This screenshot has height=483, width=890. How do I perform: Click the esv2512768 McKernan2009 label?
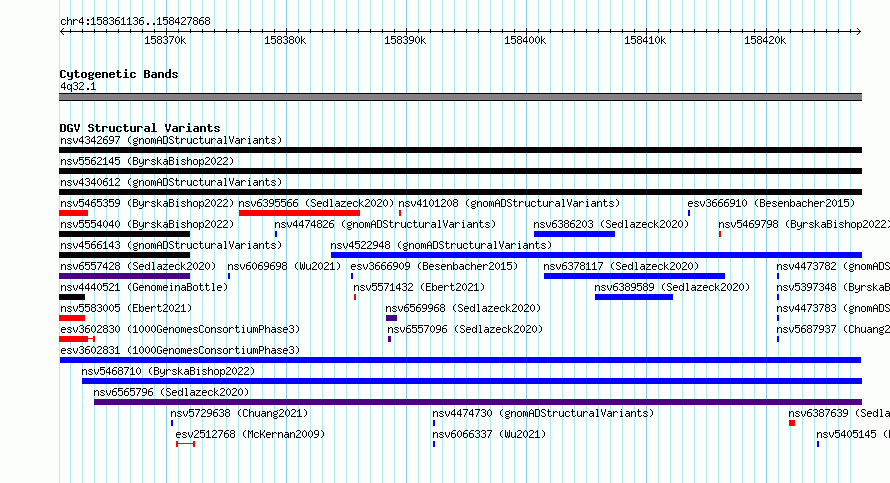(x=250, y=434)
